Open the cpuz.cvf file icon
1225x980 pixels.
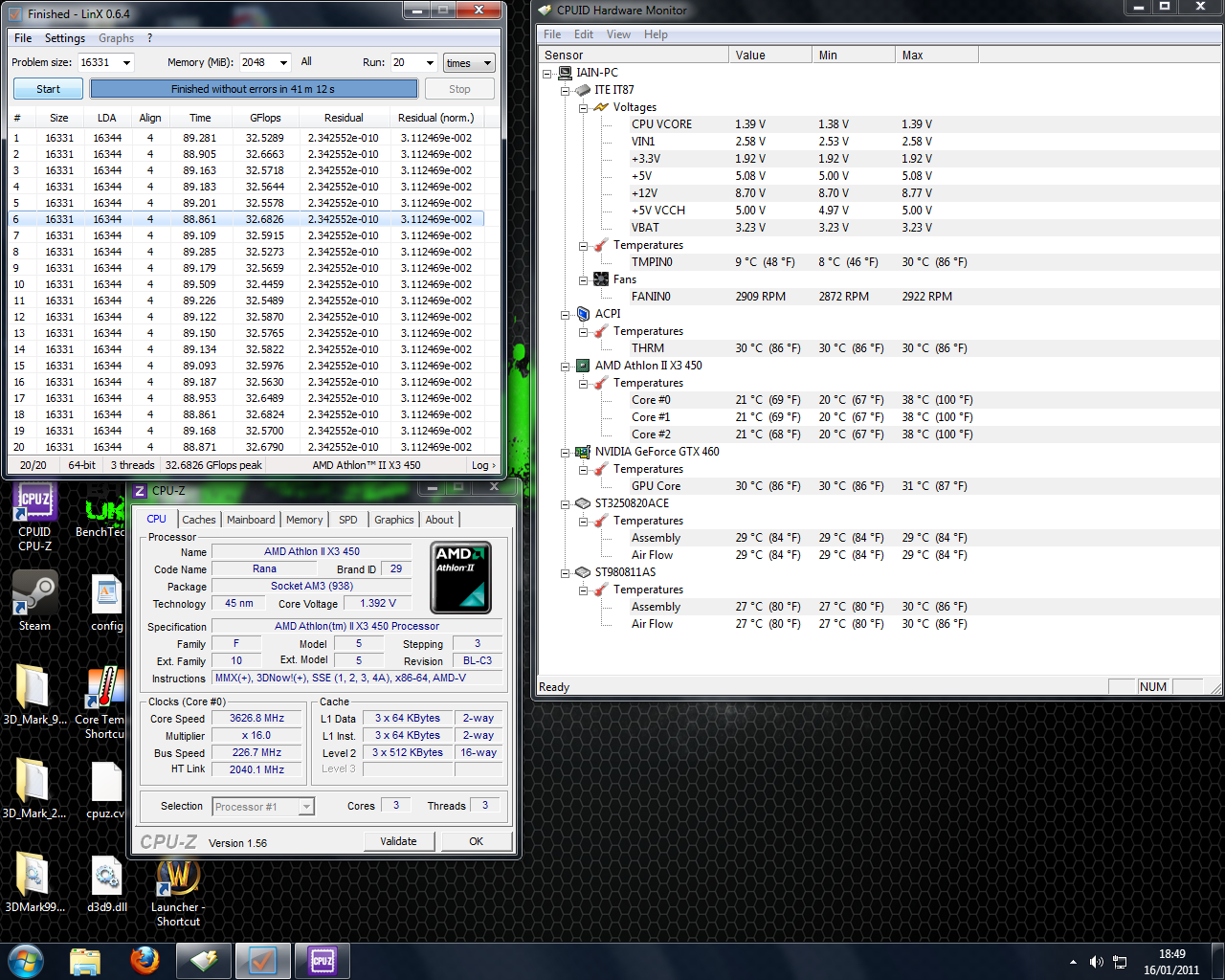point(105,790)
